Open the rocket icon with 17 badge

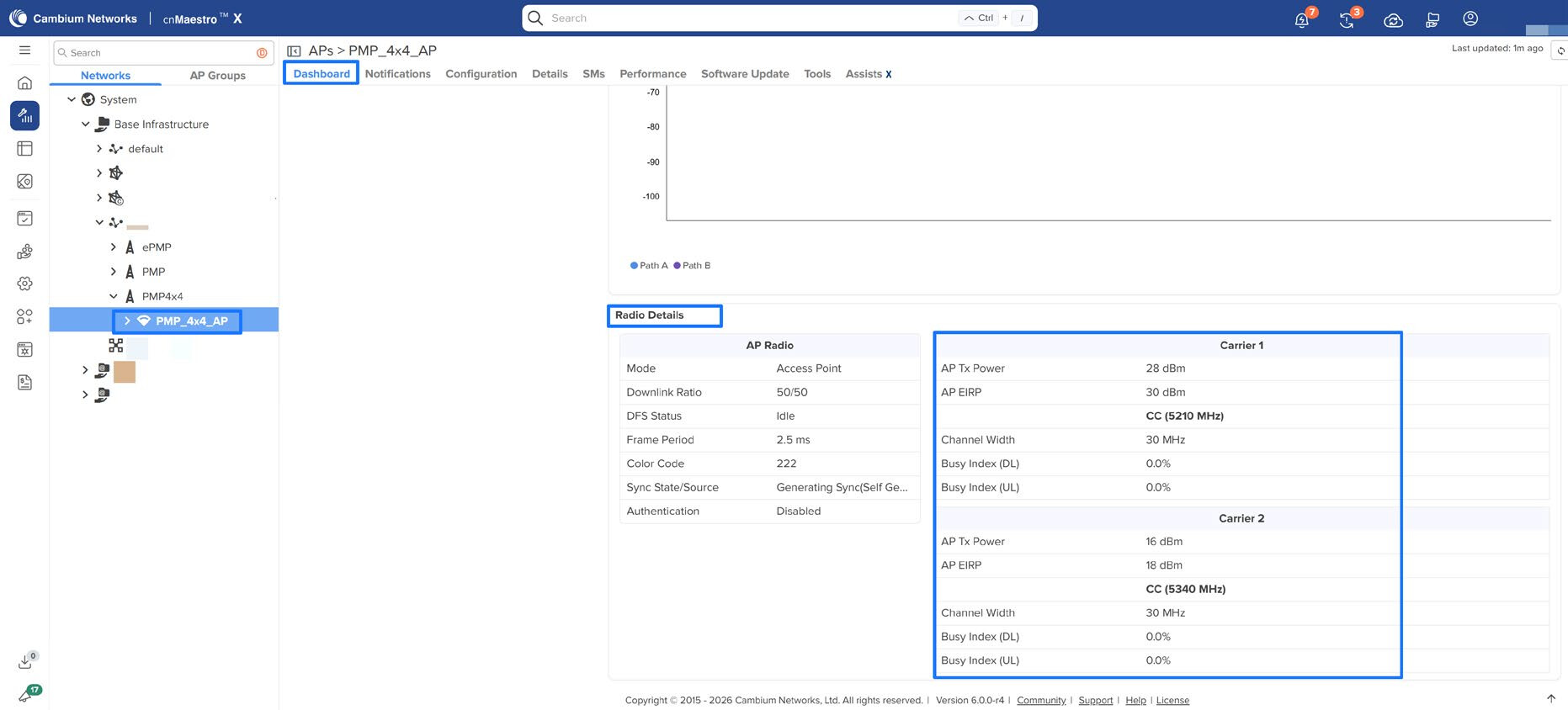coord(26,695)
